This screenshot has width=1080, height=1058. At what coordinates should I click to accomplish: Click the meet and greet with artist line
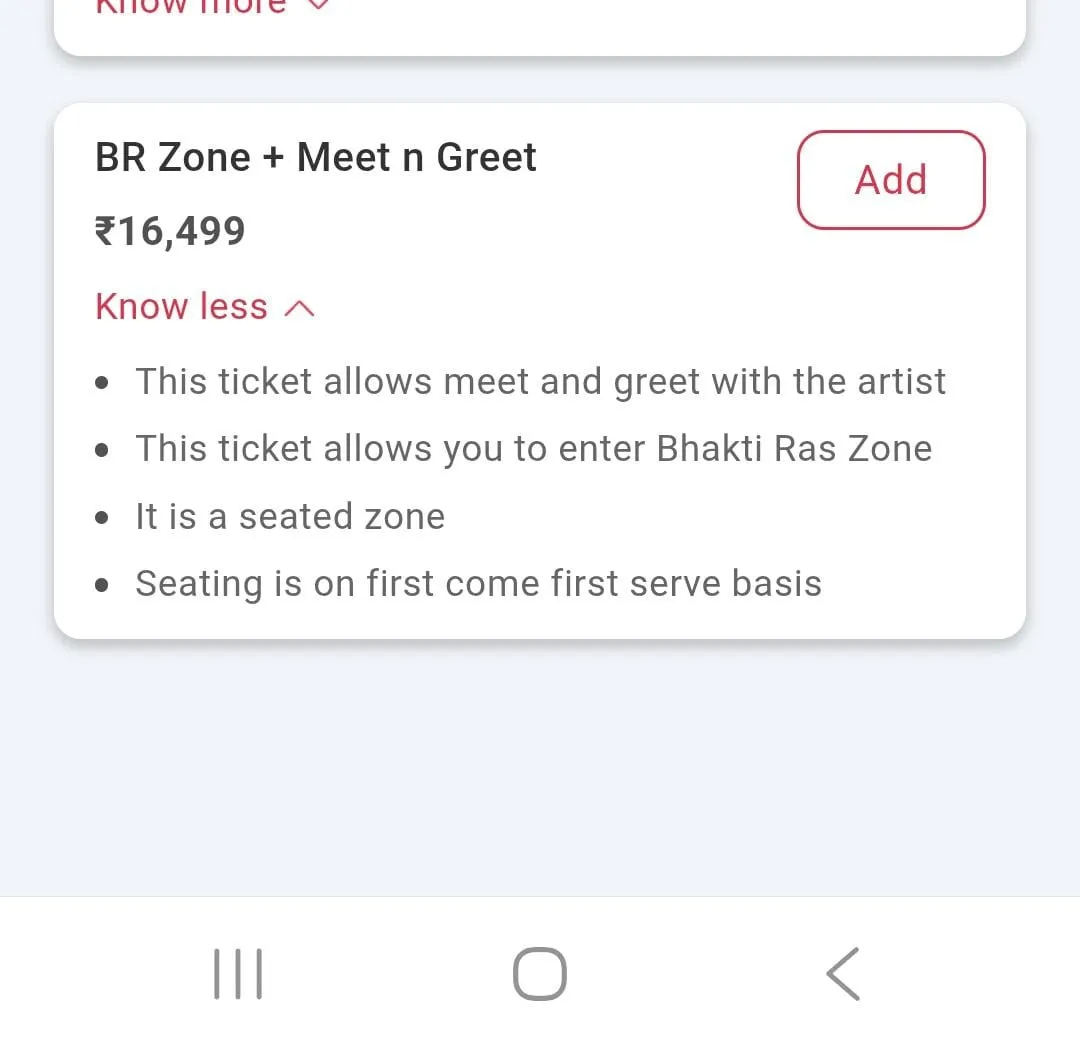540,382
